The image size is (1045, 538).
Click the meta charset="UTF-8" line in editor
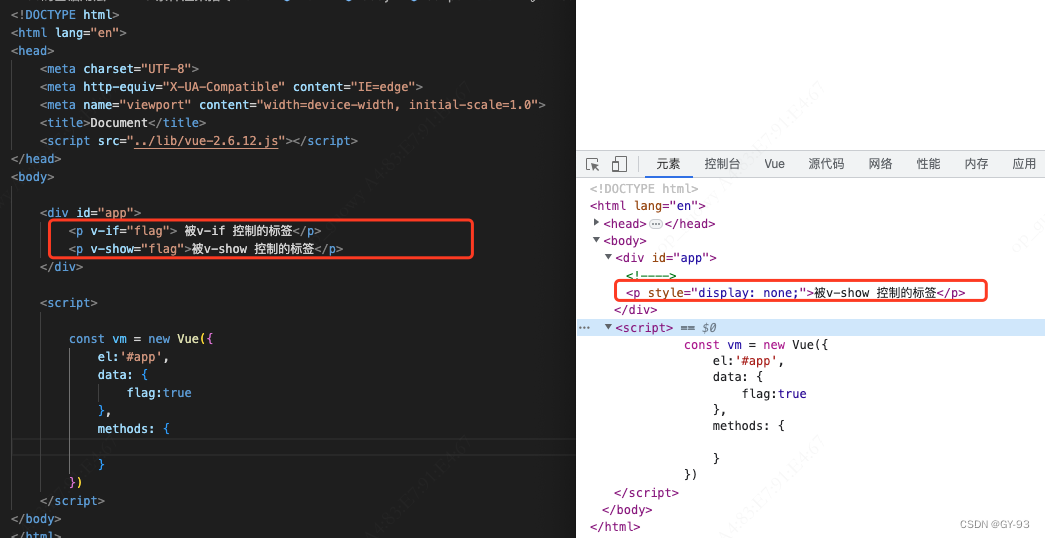tap(119, 69)
